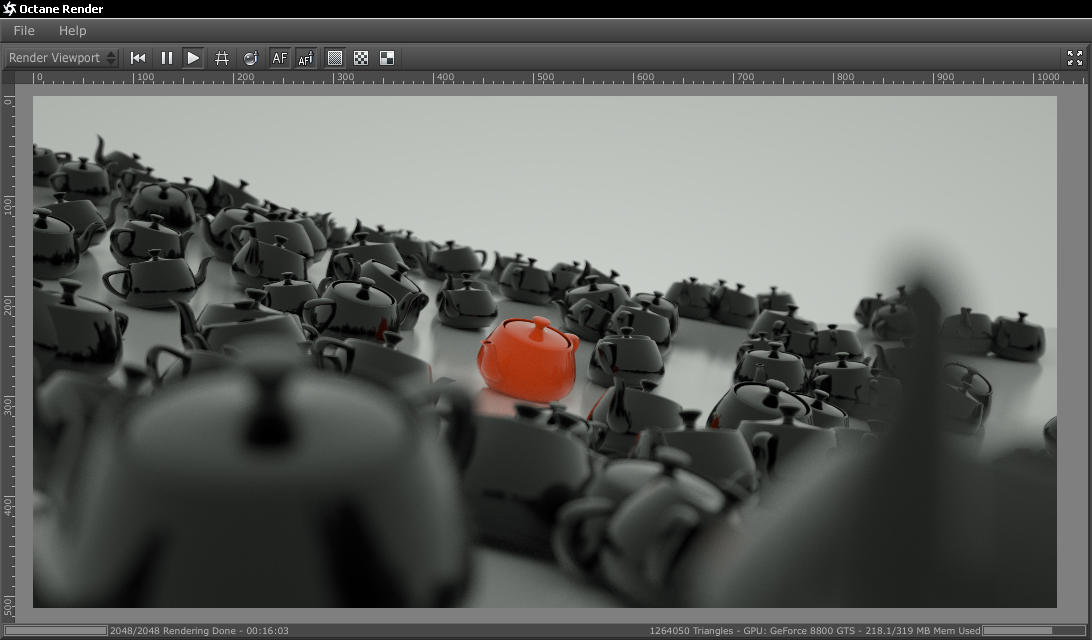Activate the material picker sphere icon
This screenshot has height=640, width=1092.
point(250,58)
